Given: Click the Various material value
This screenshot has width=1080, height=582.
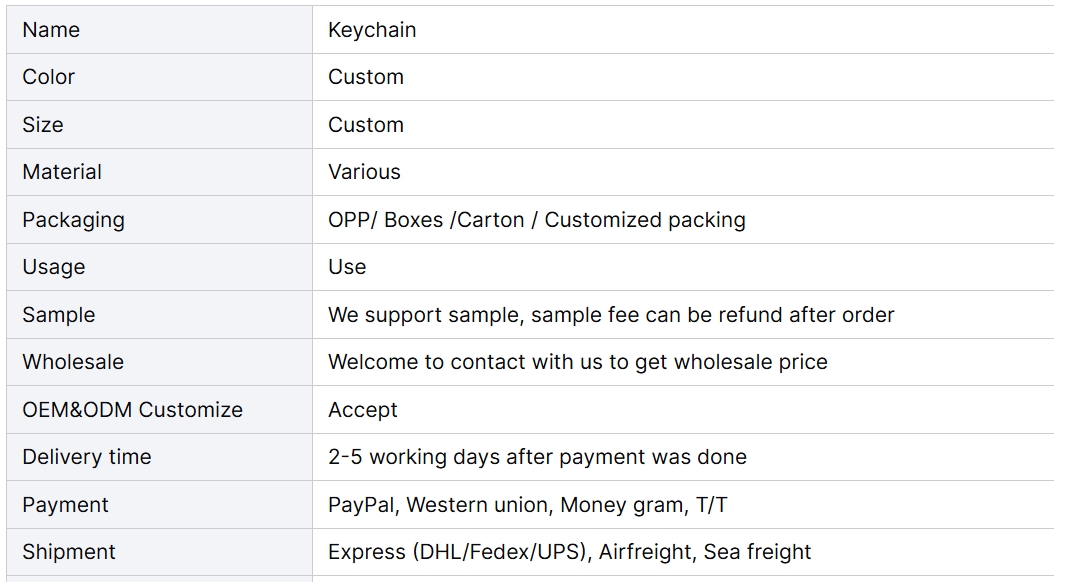Looking at the screenshot, I should click(x=364, y=172).
